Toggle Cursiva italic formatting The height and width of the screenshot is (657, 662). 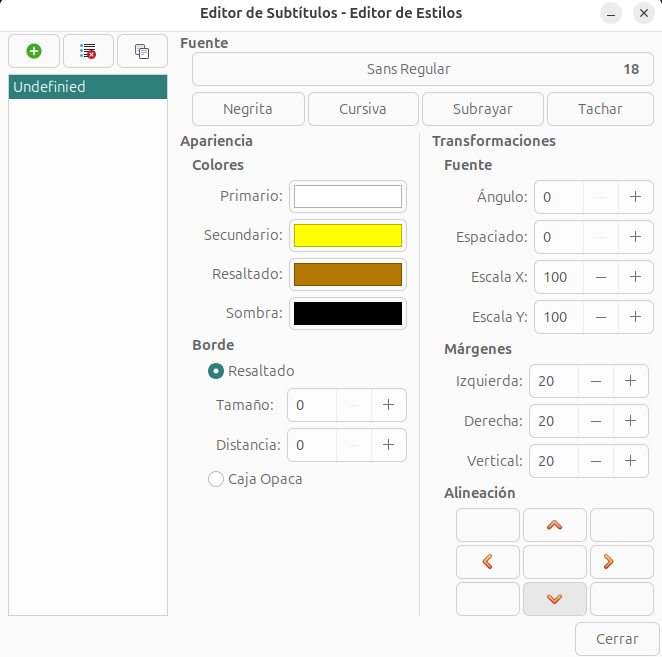[363, 109]
